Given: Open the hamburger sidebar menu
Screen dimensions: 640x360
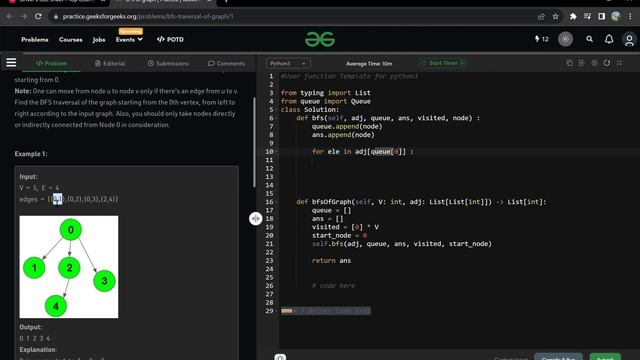Looking at the screenshot, I should click(11, 62).
